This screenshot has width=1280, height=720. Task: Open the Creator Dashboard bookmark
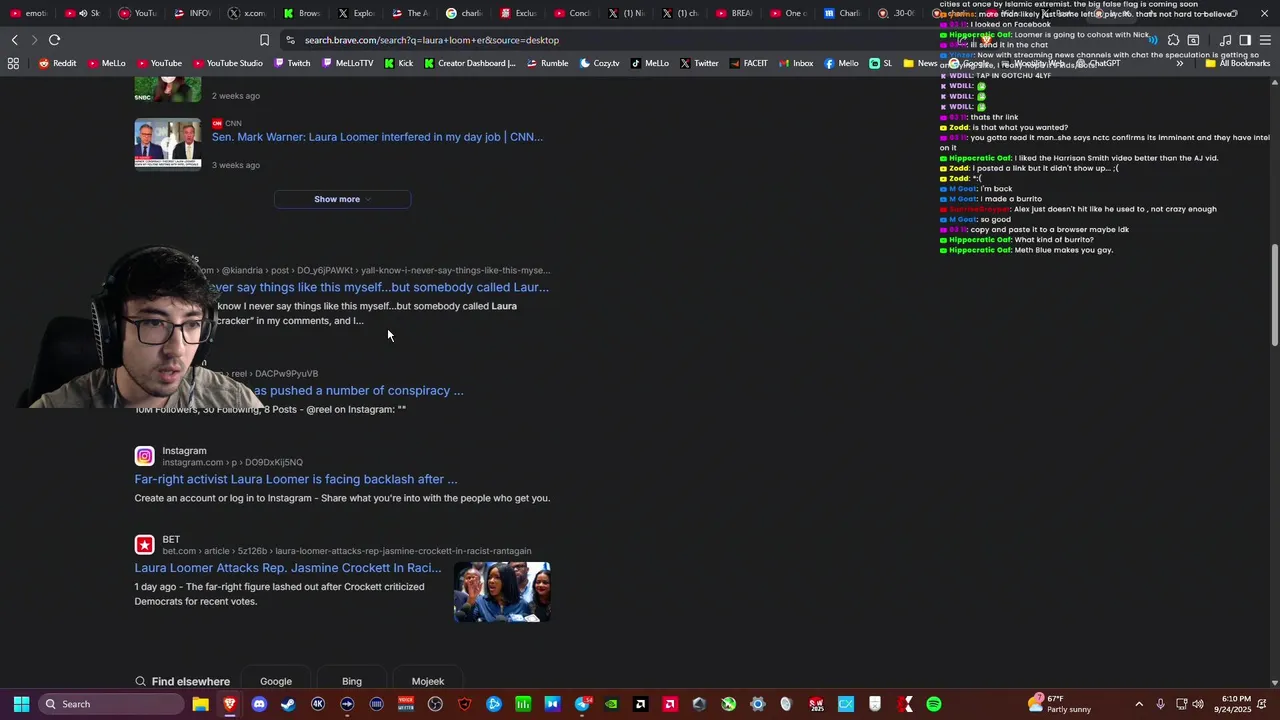pos(470,63)
